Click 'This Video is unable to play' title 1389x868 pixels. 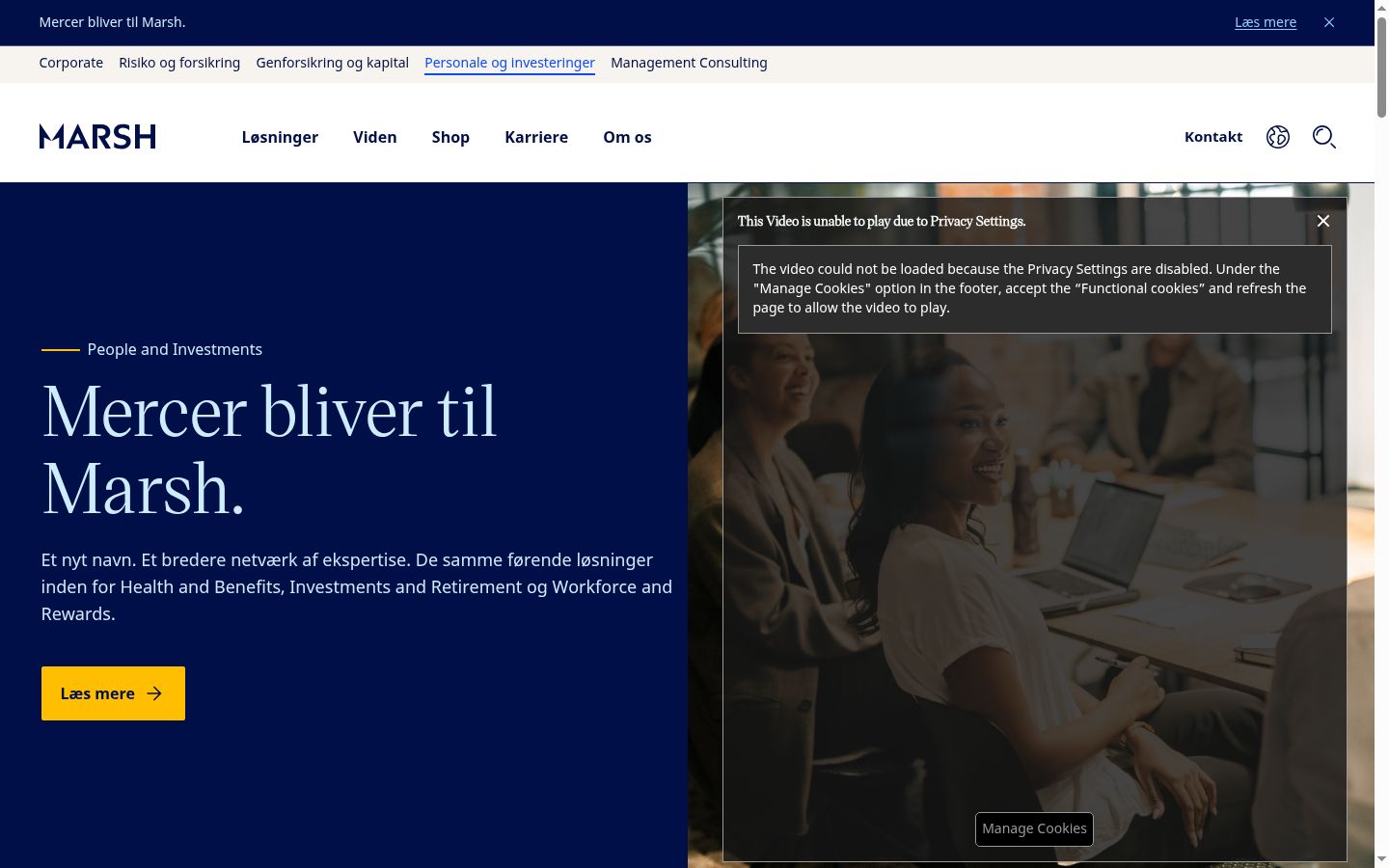[882, 221]
